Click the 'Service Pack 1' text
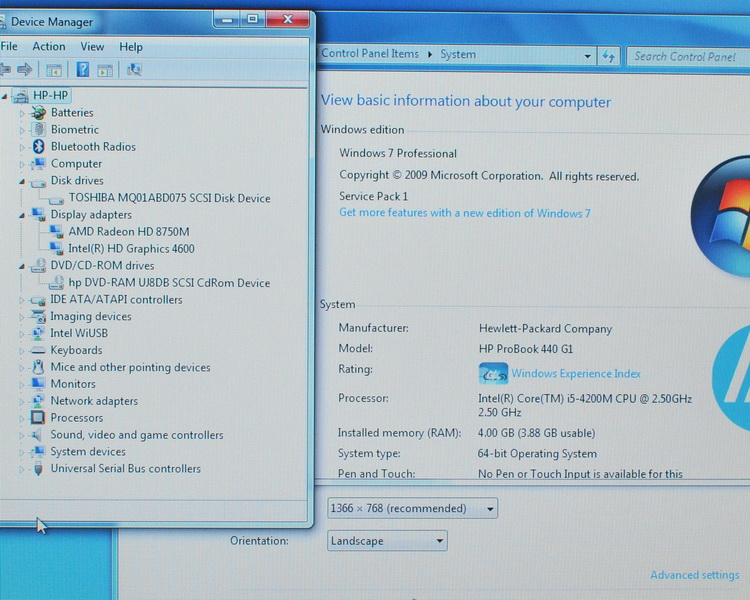 click(x=374, y=197)
